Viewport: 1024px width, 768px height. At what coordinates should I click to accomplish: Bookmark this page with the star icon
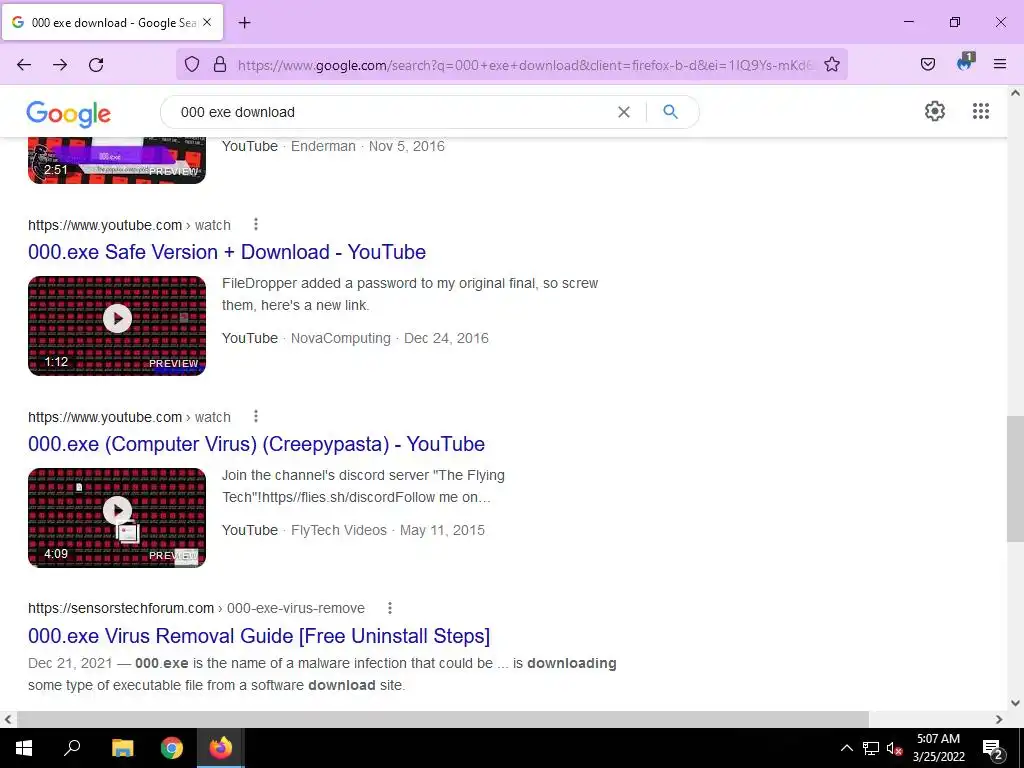[831, 64]
